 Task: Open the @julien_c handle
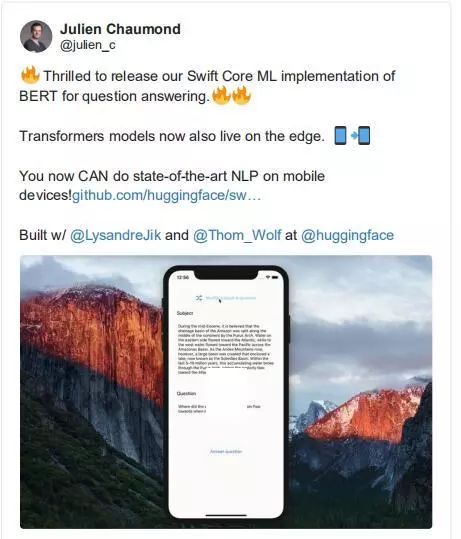pos(88,45)
